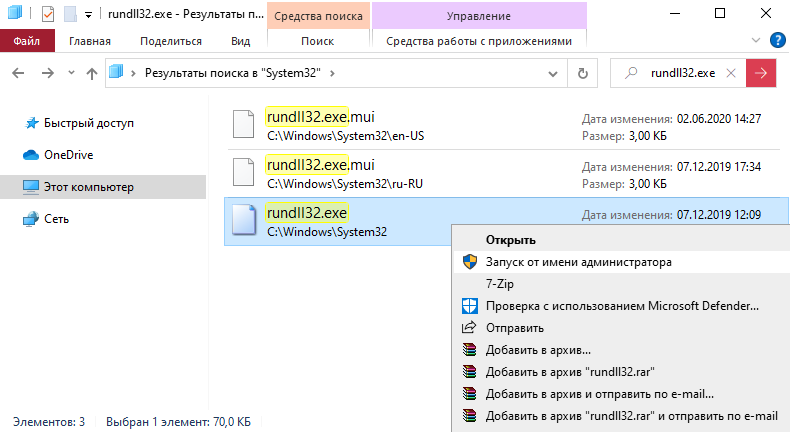Click the Выбран 1 элемент: 70,0 КБ status
The width and height of the screenshot is (790, 432).
(178, 422)
